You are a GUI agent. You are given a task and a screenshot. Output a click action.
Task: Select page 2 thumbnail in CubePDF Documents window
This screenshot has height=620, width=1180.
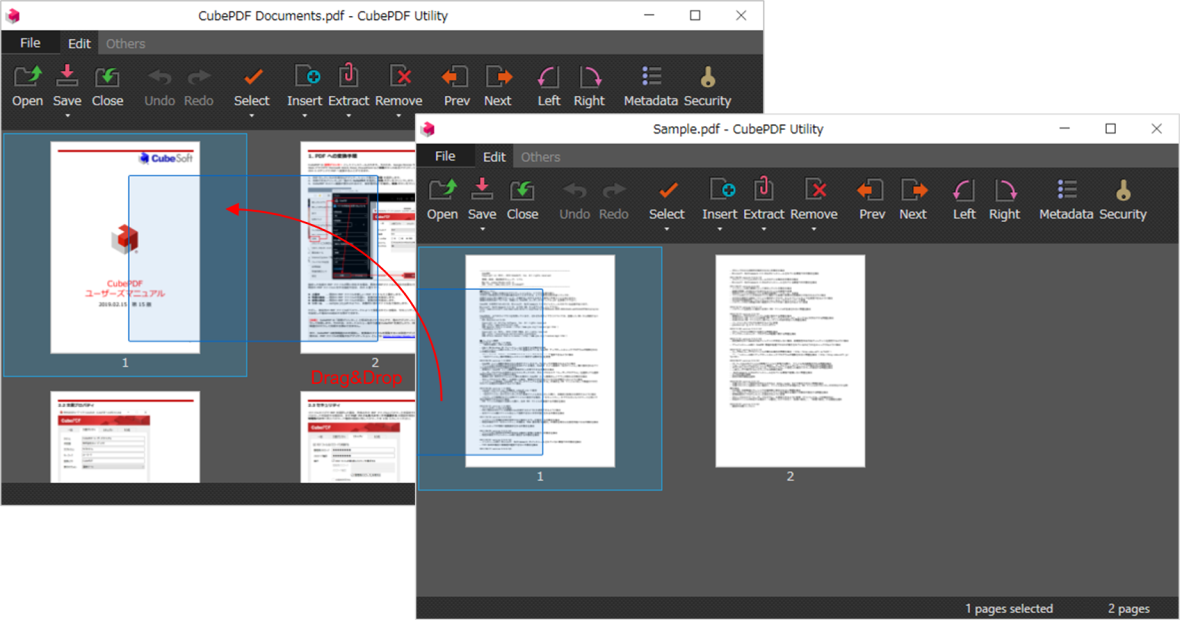click(357, 248)
